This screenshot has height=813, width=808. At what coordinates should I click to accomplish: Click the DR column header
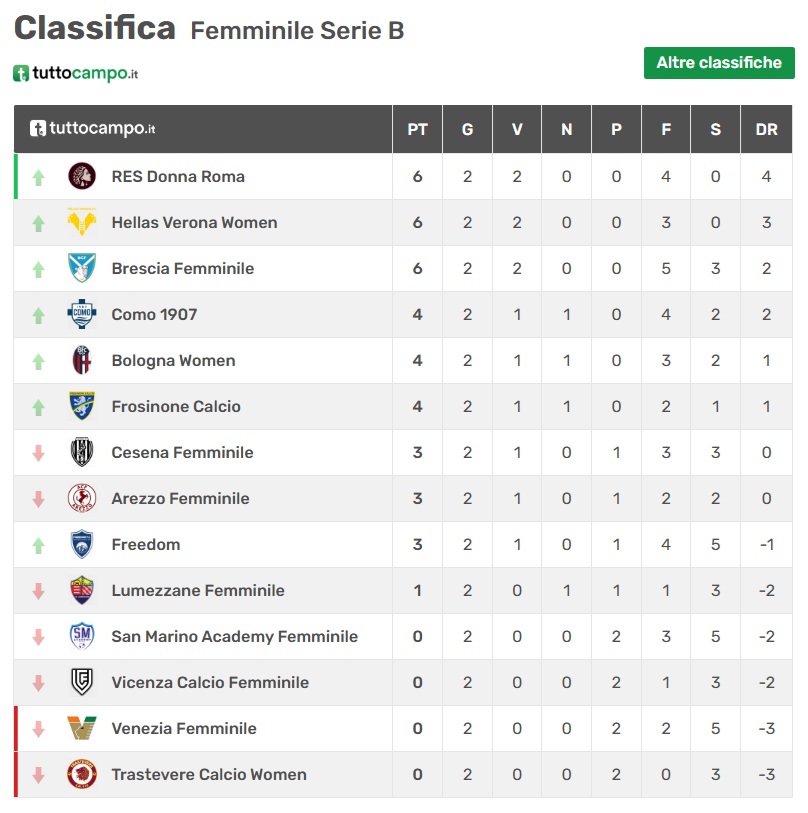[767, 129]
